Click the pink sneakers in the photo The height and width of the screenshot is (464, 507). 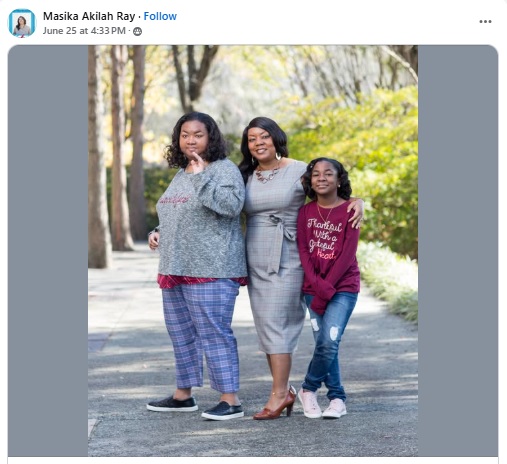click(322, 403)
